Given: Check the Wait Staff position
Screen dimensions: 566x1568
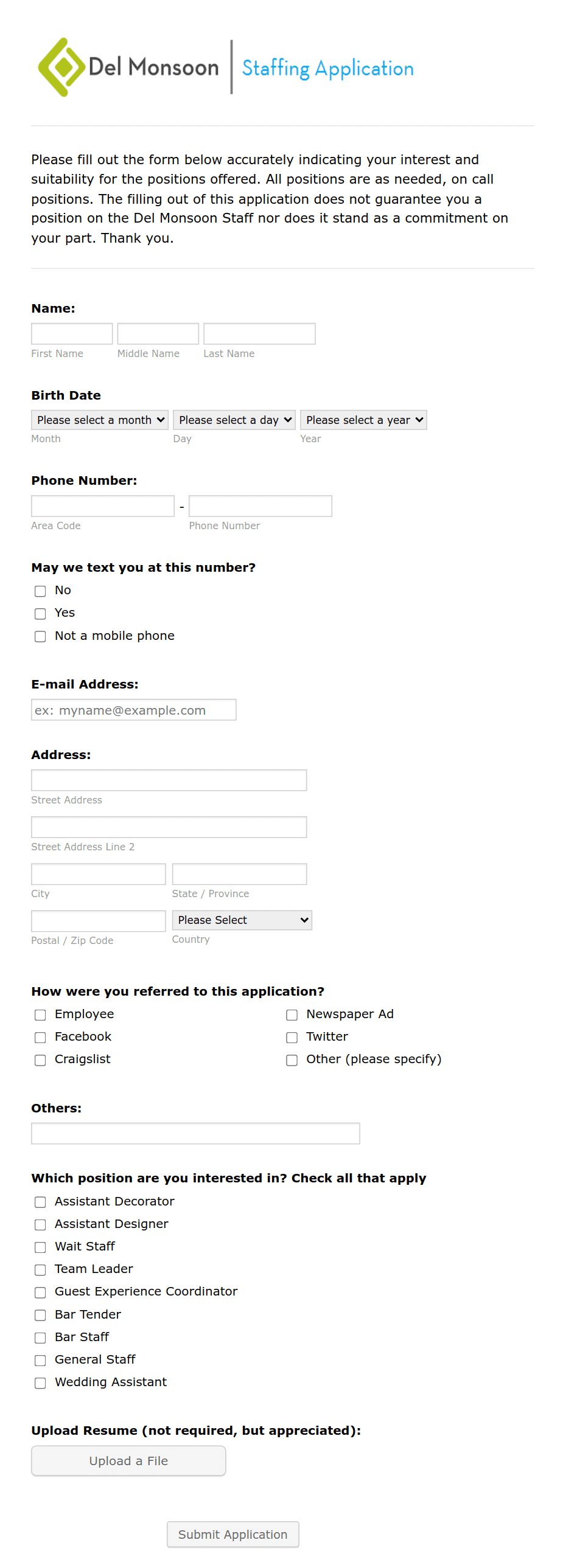Looking at the screenshot, I should (x=40, y=1247).
